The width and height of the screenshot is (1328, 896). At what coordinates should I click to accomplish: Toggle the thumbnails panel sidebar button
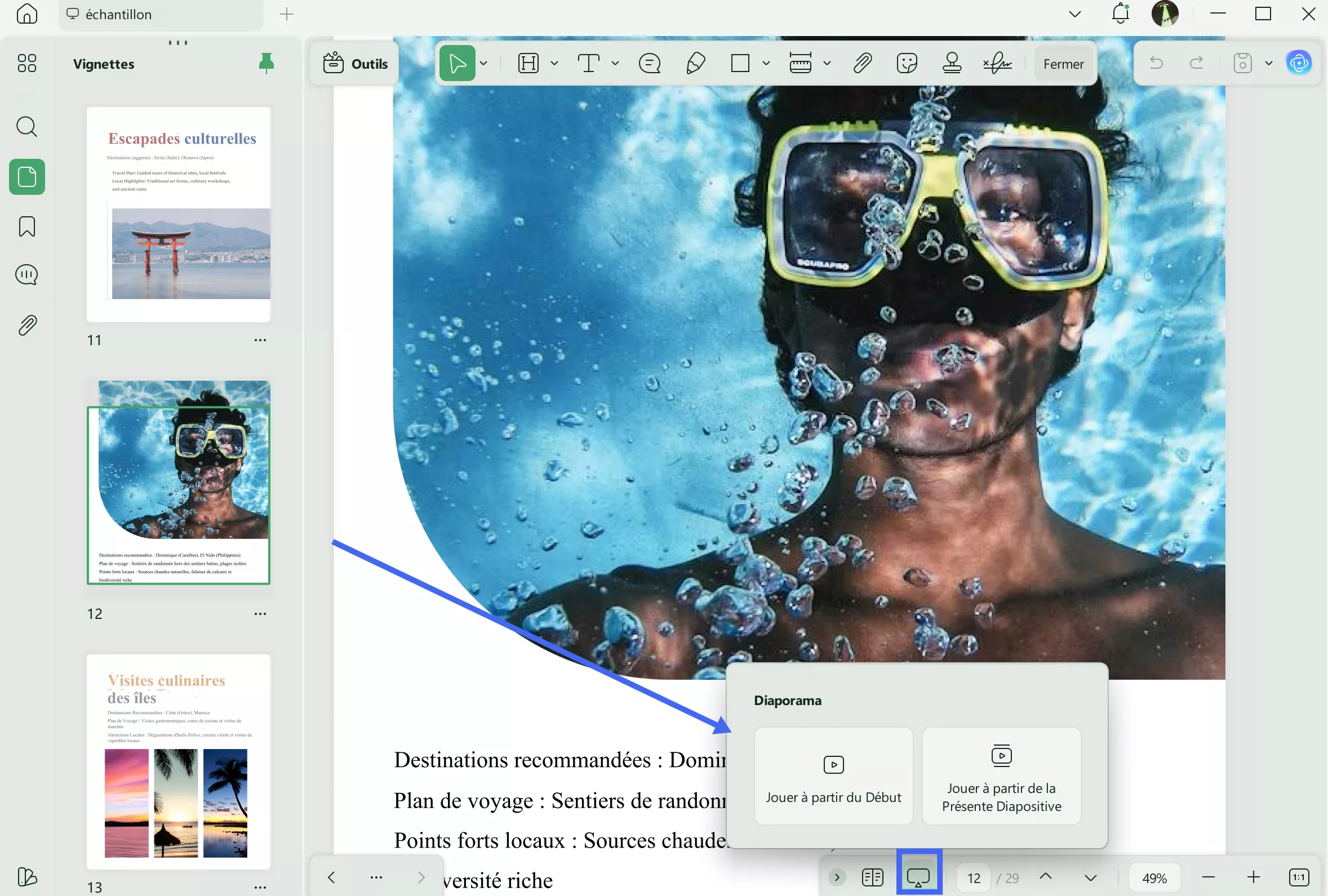(27, 177)
